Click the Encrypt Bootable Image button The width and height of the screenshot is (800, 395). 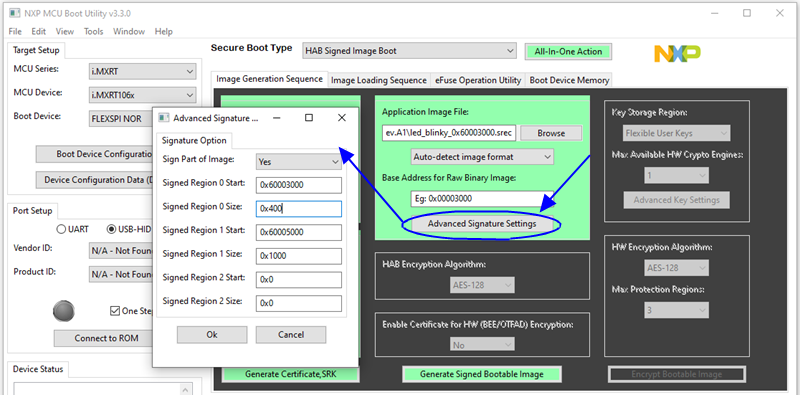(x=677, y=374)
